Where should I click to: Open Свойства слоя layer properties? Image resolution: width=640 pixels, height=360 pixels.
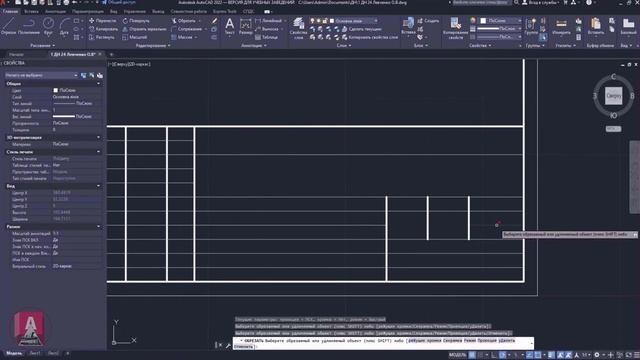point(298,28)
